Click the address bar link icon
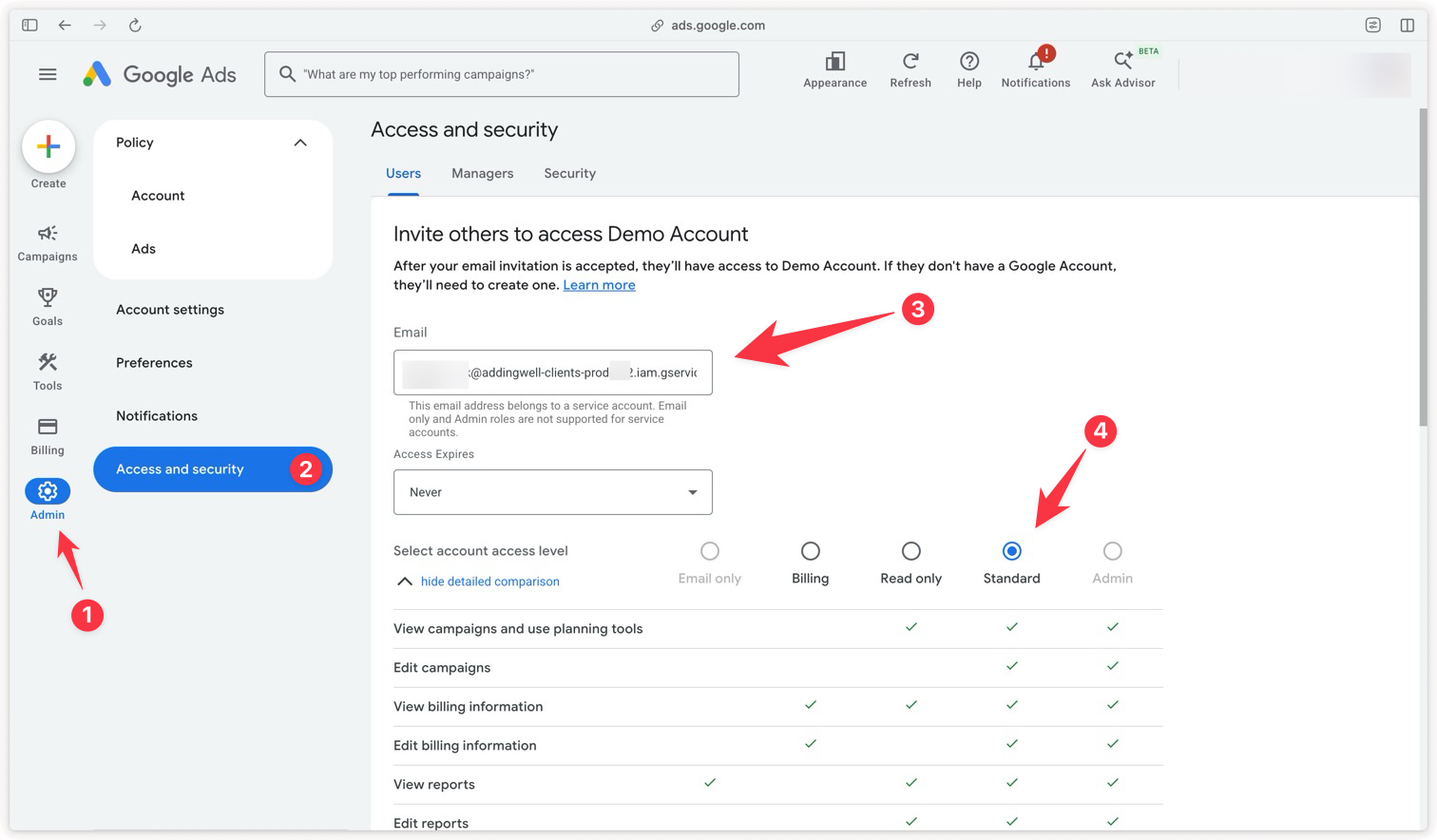 (x=657, y=26)
